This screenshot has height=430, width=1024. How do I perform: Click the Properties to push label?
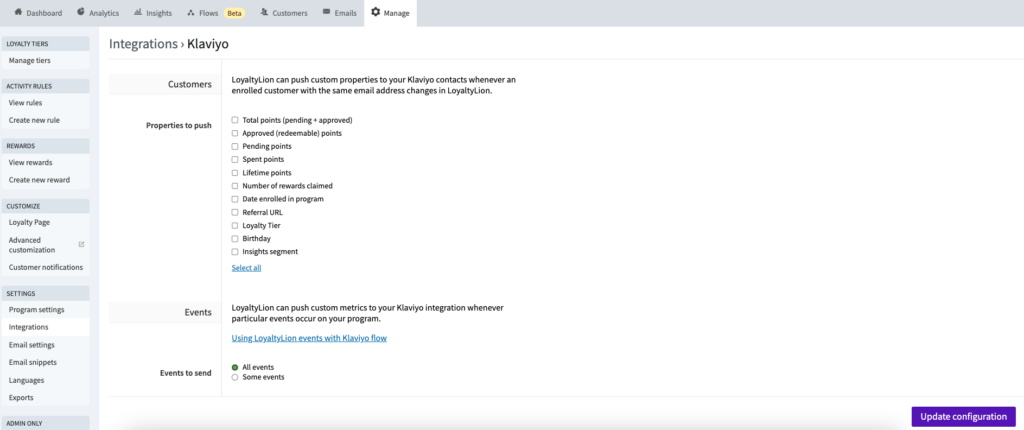(x=179, y=125)
